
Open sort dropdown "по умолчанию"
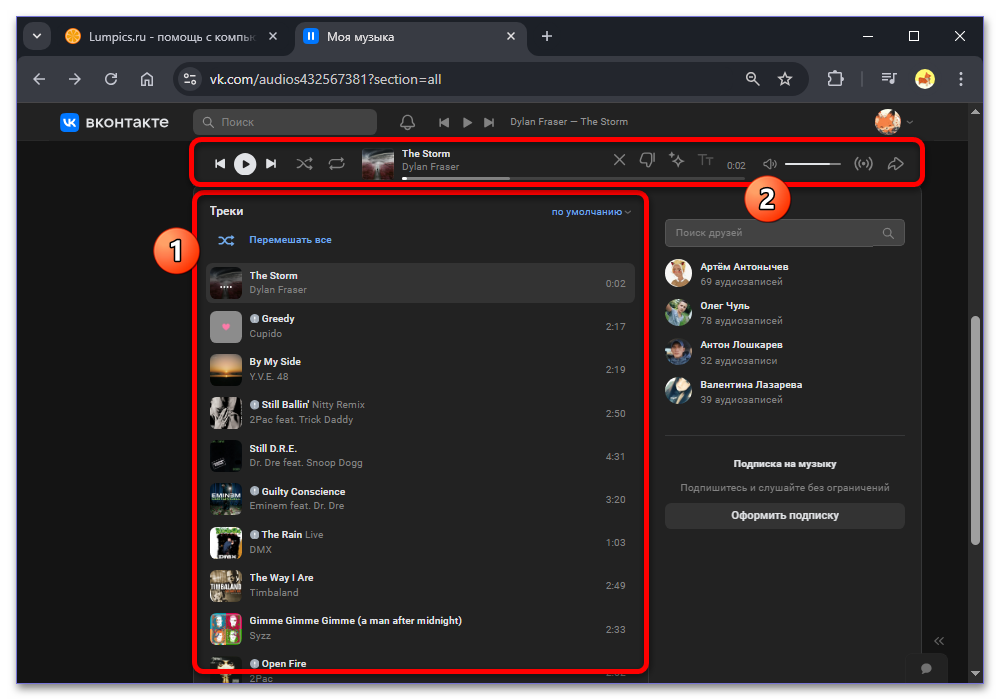(591, 212)
